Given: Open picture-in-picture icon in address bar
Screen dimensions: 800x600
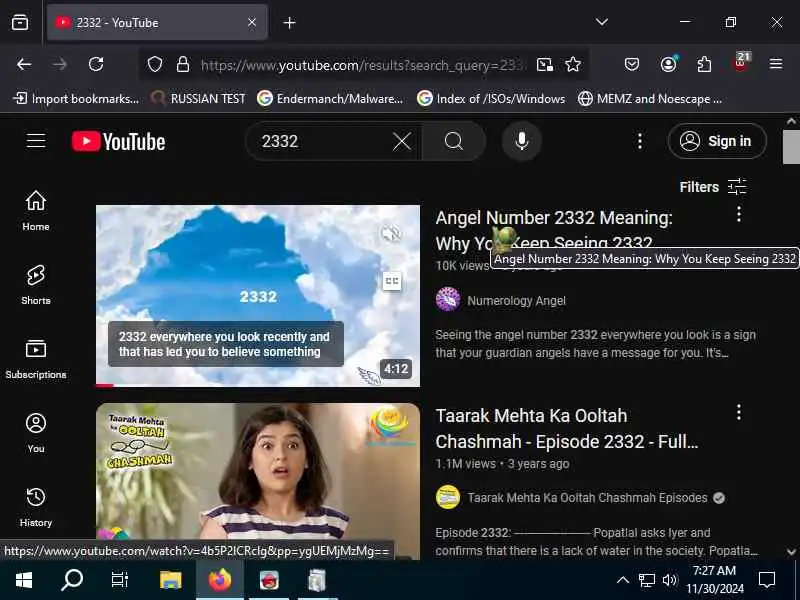Looking at the screenshot, I should (544, 64).
